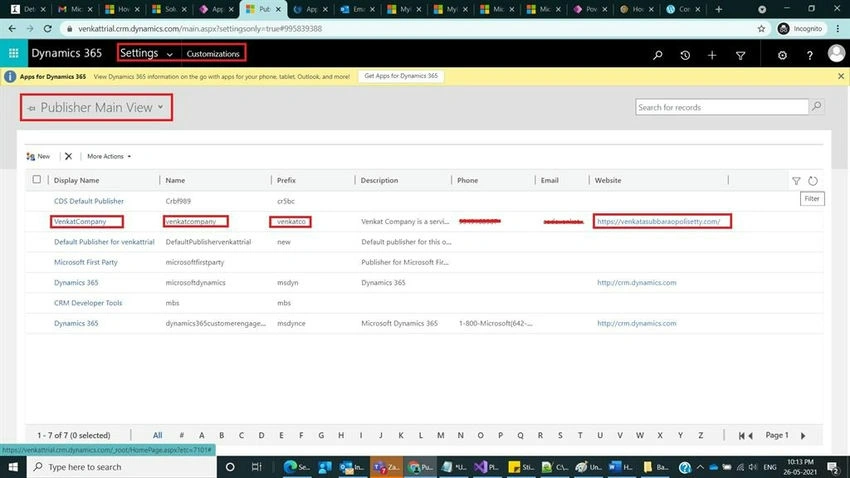Filter records by letter D
This screenshot has width=850, height=478.
click(261, 435)
